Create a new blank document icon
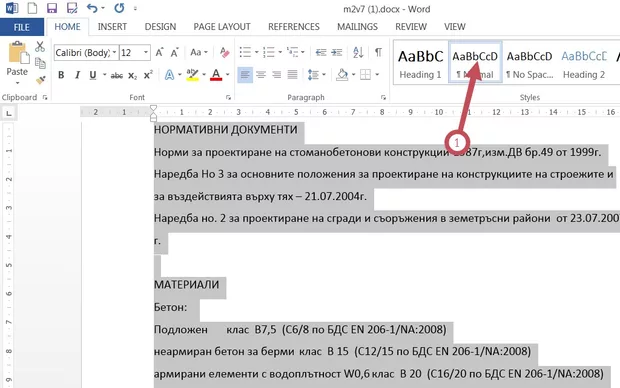 click(32, 8)
